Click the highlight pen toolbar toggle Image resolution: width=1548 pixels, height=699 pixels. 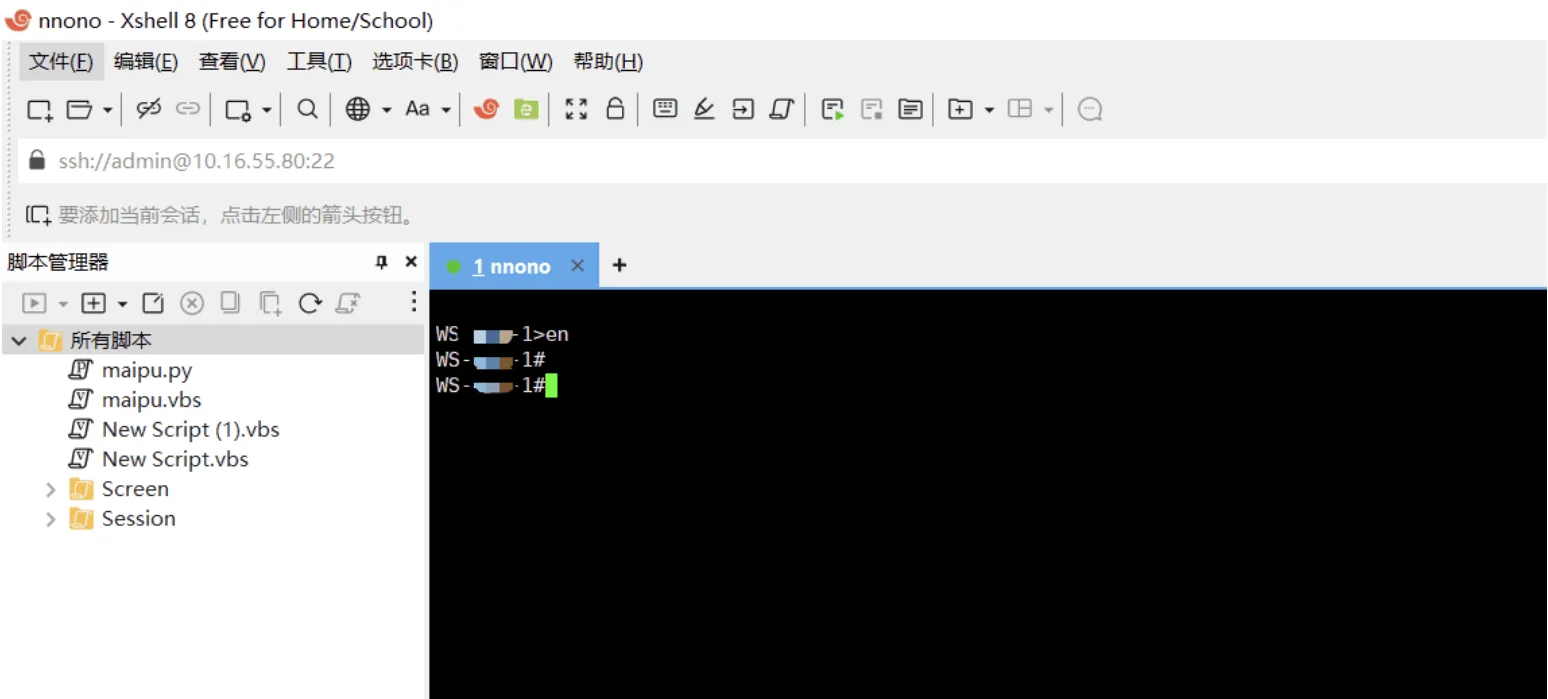coord(703,109)
